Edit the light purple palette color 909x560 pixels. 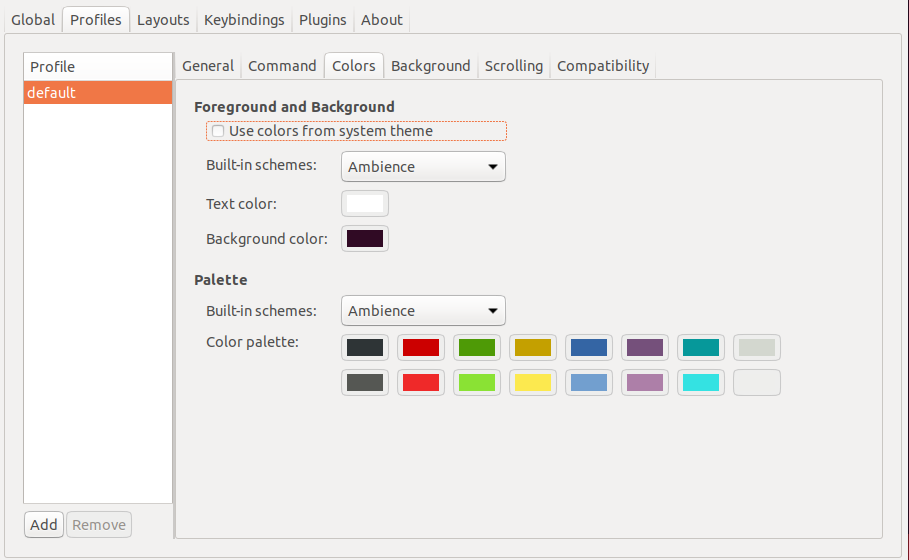pyautogui.click(x=645, y=383)
